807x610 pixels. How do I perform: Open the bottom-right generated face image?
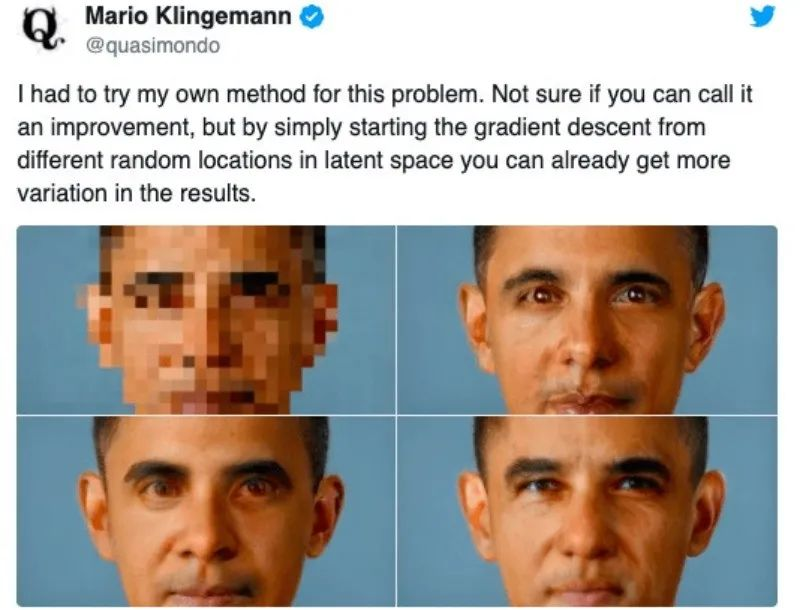click(x=587, y=511)
